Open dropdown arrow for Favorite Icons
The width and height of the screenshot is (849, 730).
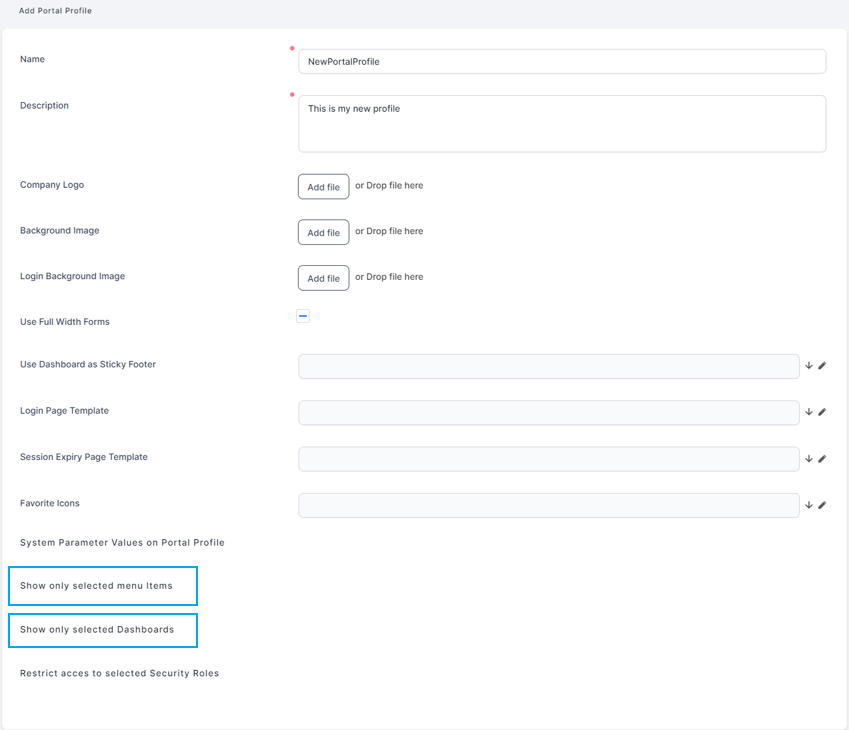pyautogui.click(x=809, y=505)
